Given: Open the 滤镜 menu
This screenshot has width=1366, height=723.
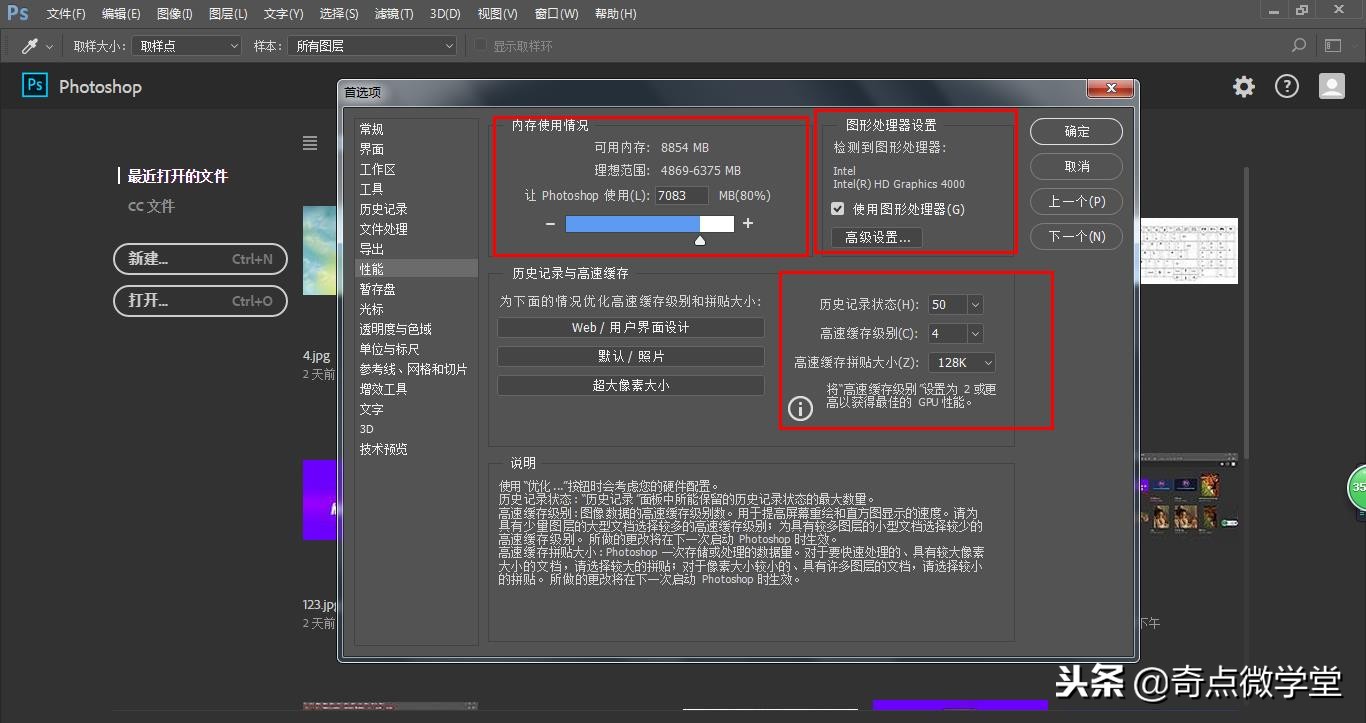Looking at the screenshot, I should pyautogui.click(x=396, y=13).
